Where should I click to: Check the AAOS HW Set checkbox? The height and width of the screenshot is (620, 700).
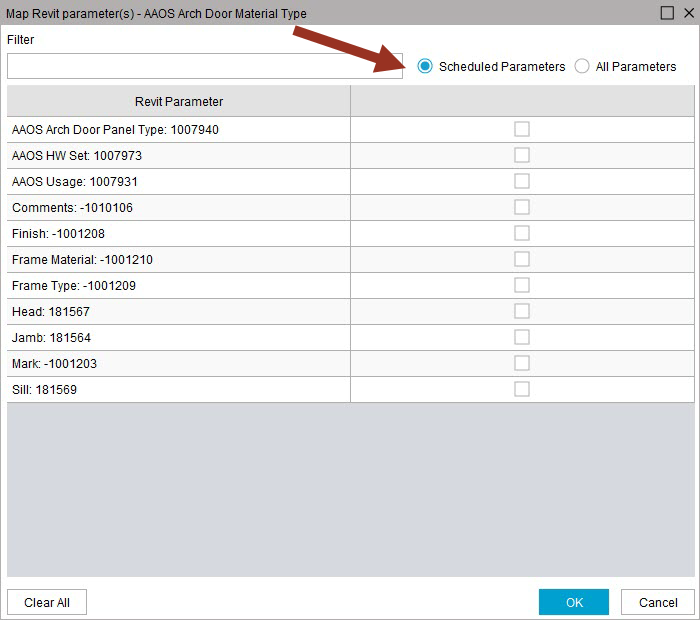(521, 155)
